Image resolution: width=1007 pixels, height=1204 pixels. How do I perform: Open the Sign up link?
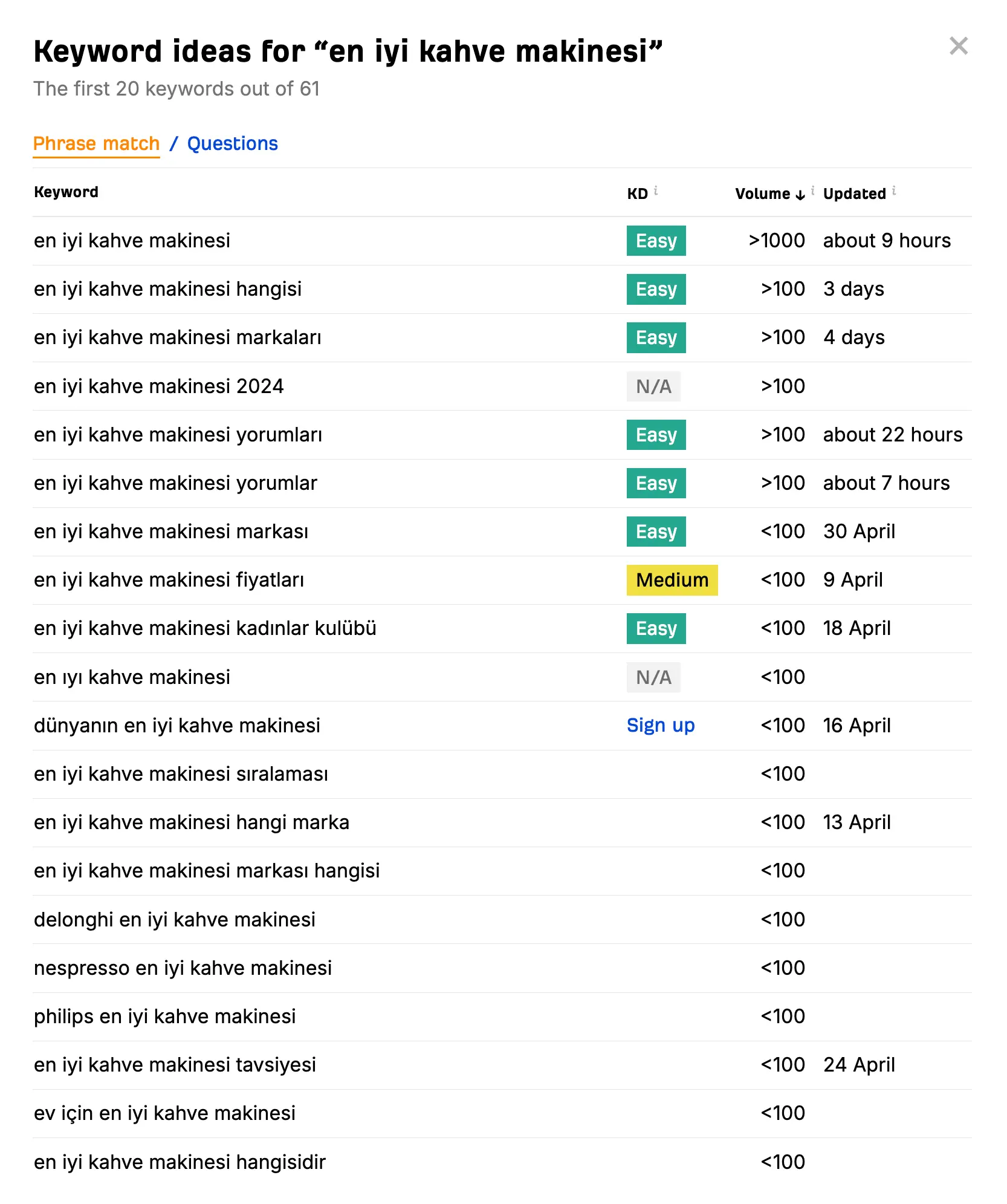point(661,724)
